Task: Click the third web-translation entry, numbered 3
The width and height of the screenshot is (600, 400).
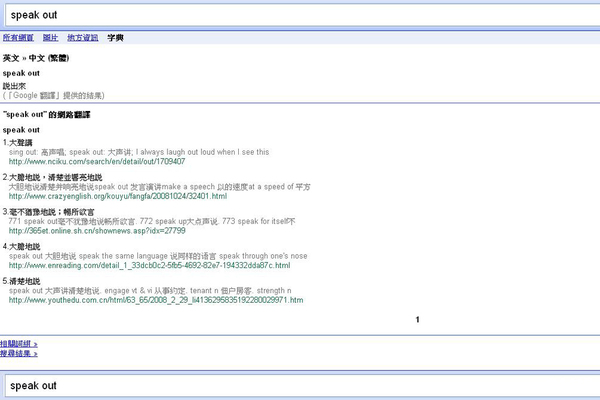Action: pos(48,212)
